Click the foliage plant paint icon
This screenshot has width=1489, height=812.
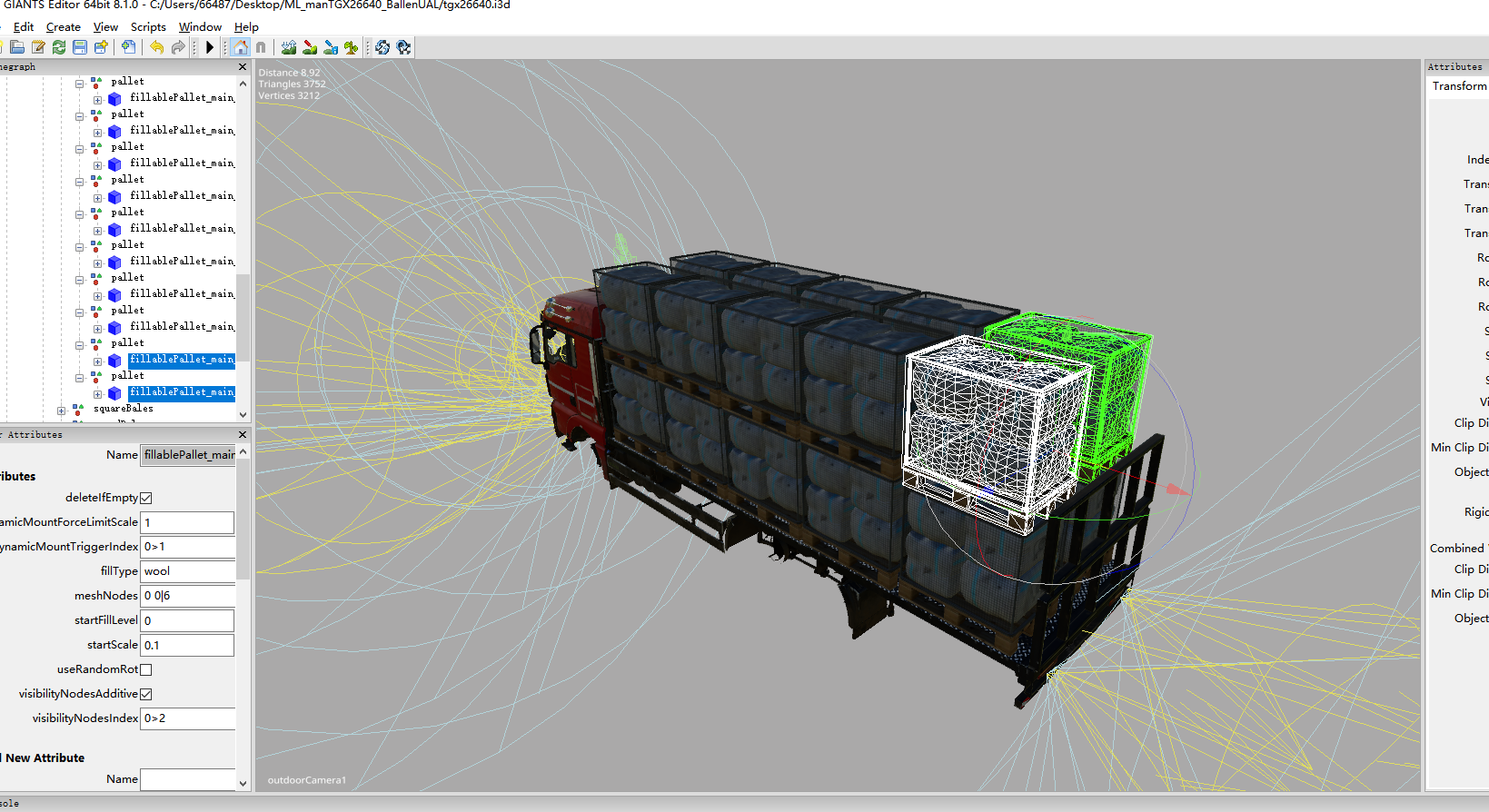(x=351, y=47)
